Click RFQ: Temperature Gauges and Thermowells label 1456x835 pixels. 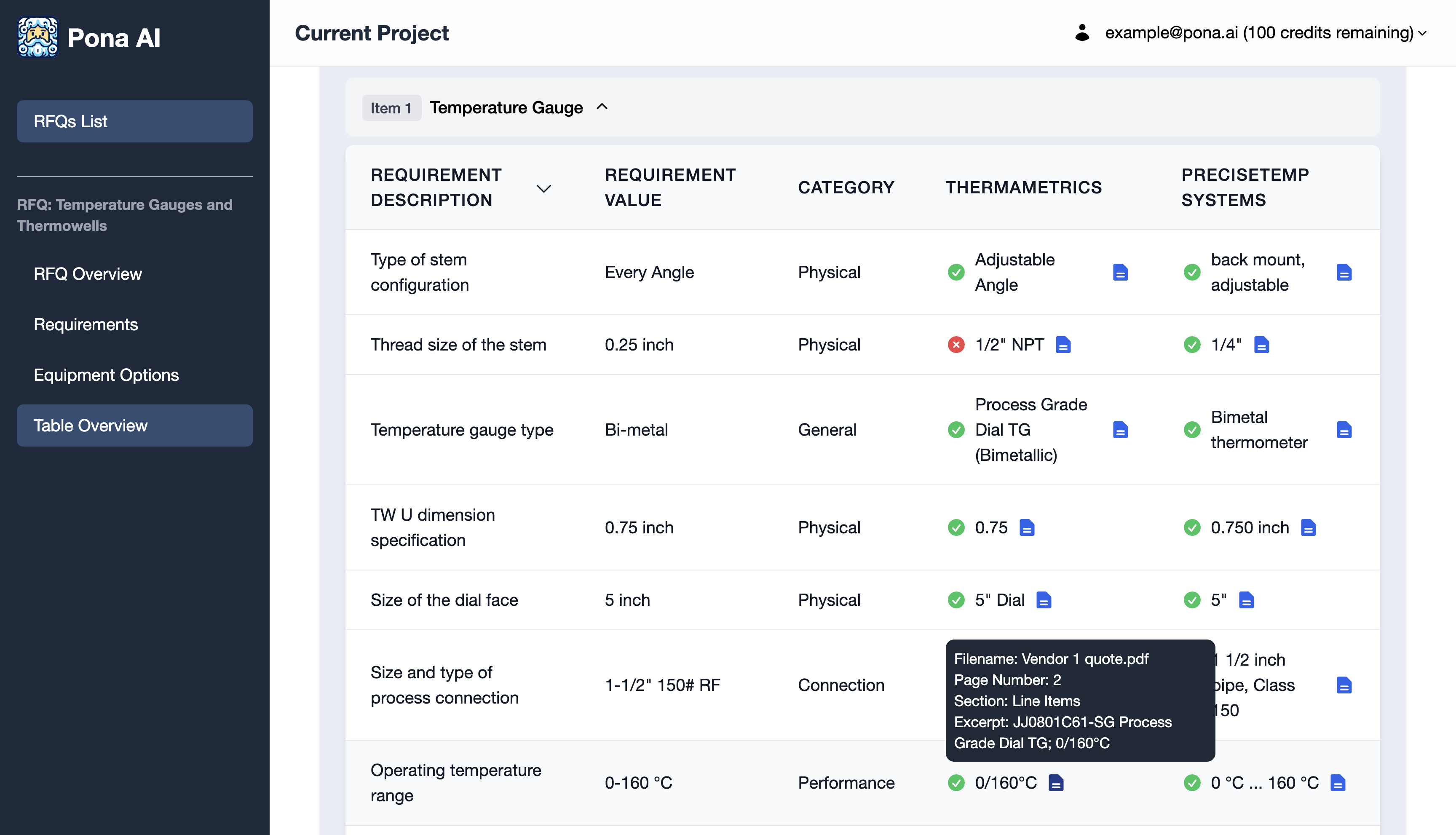(124, 215)
